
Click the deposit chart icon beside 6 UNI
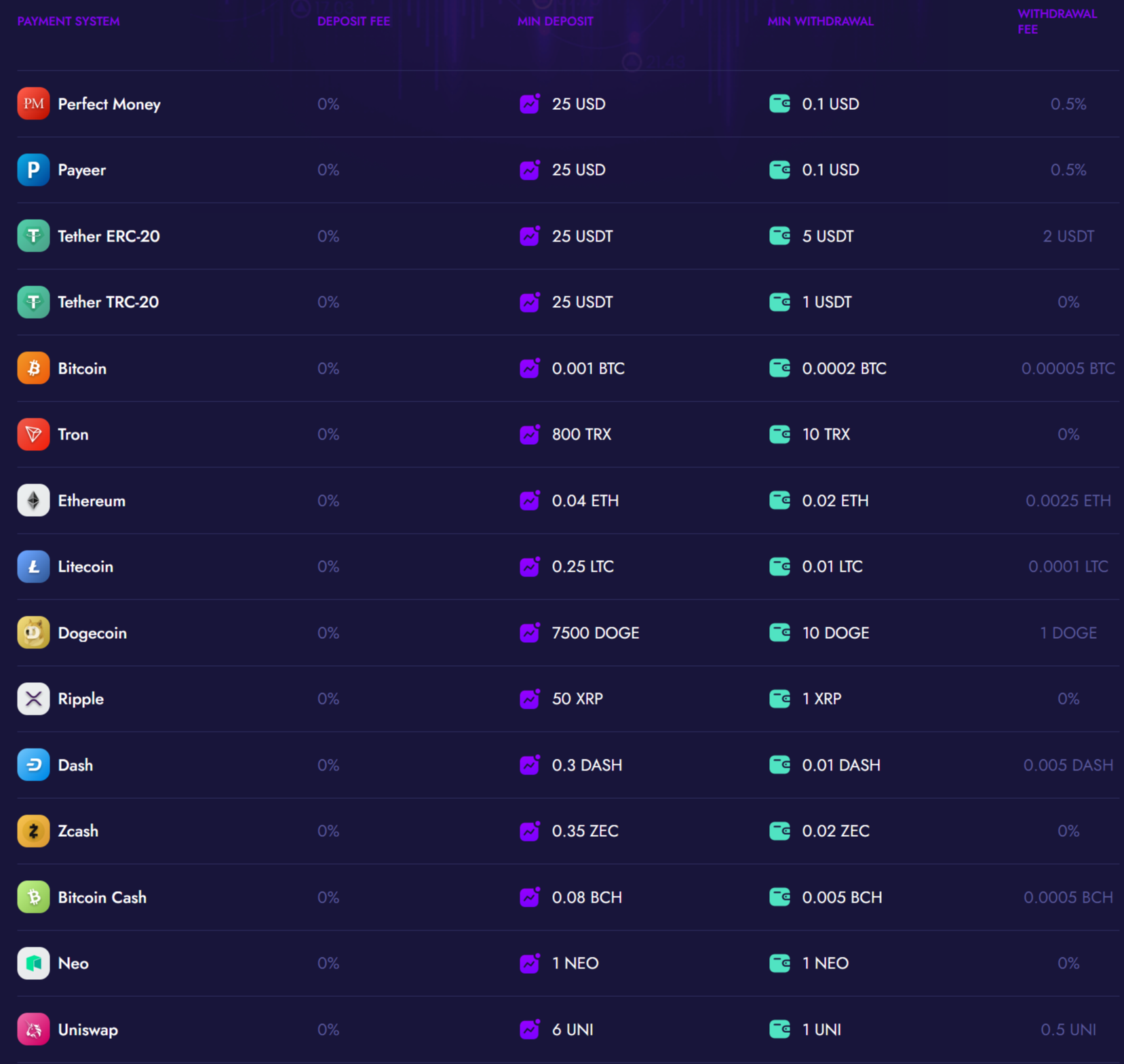click(530, 1029)
